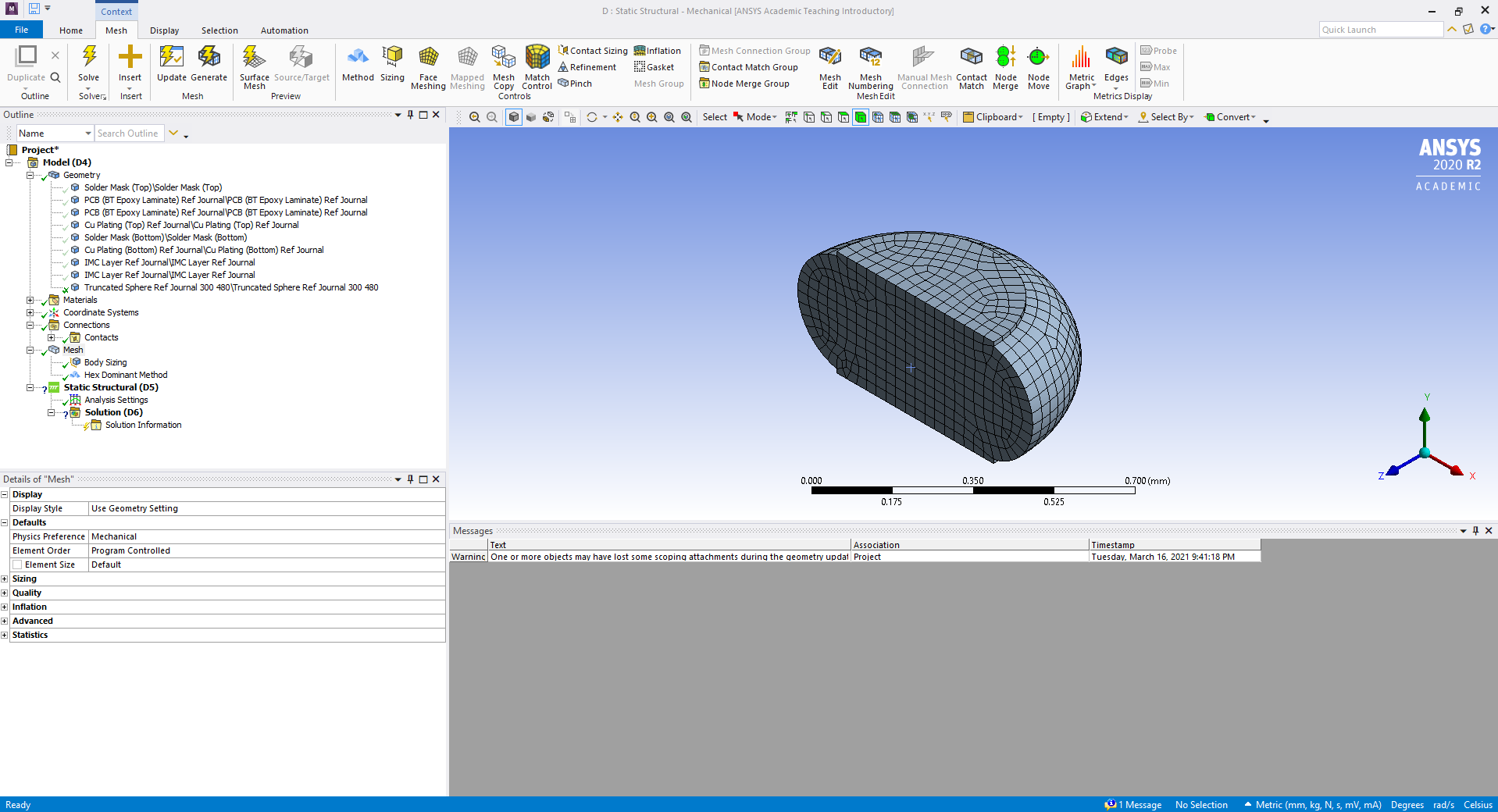
Task: Click the Solve button
Action: pos(89,66)
